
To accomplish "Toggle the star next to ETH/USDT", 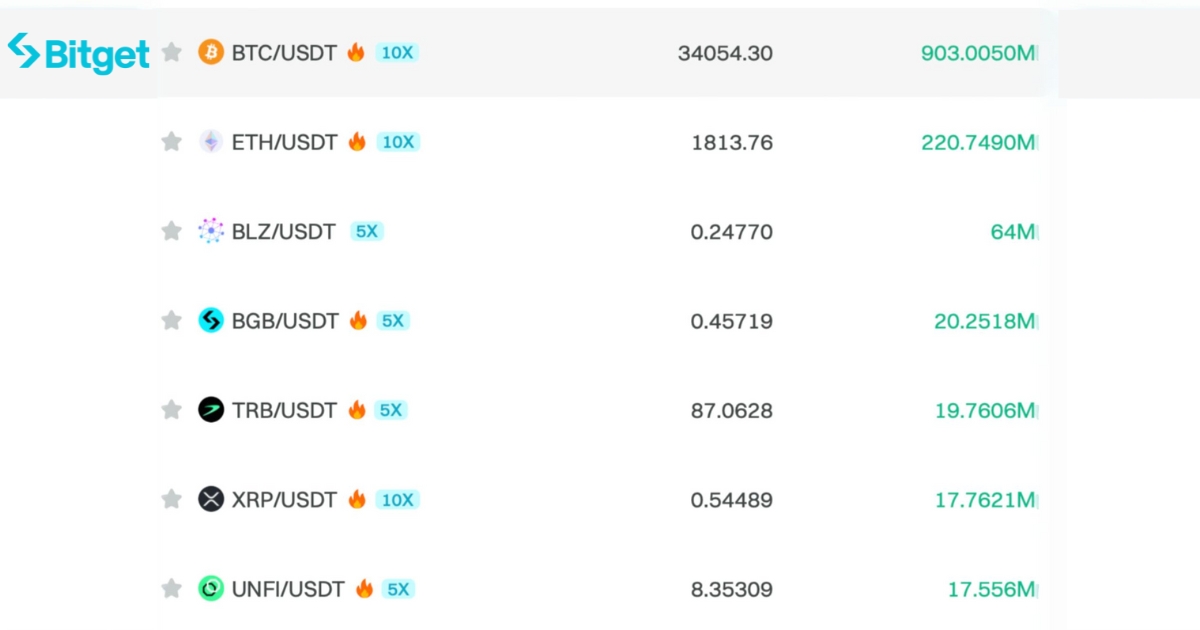I will (172, 142).
